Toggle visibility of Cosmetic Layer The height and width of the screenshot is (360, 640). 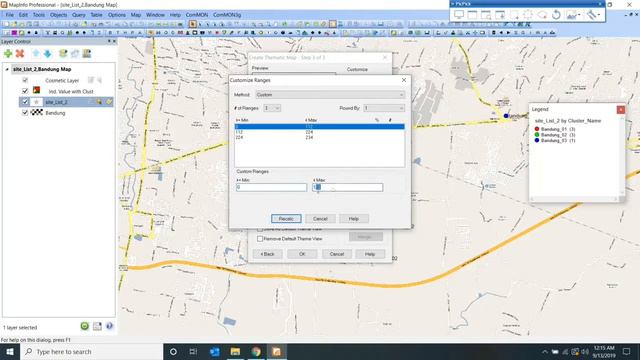(25, 80)
